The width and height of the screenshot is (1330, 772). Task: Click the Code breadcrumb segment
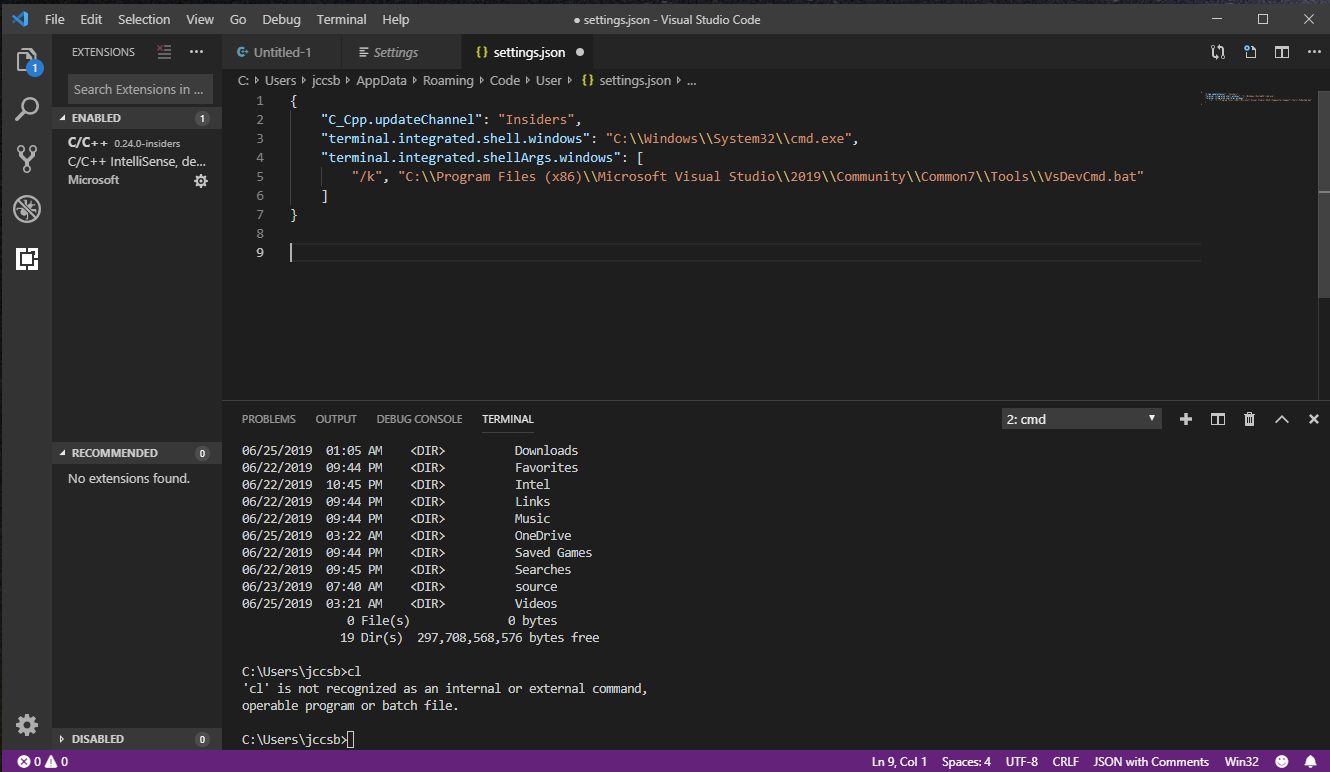[x=505, y=80]
